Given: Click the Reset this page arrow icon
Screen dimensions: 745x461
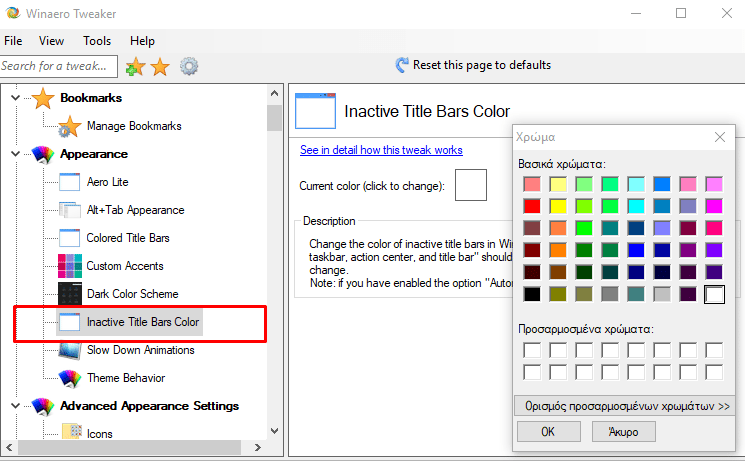Looking at the screenshot, I should coord(401,65).
